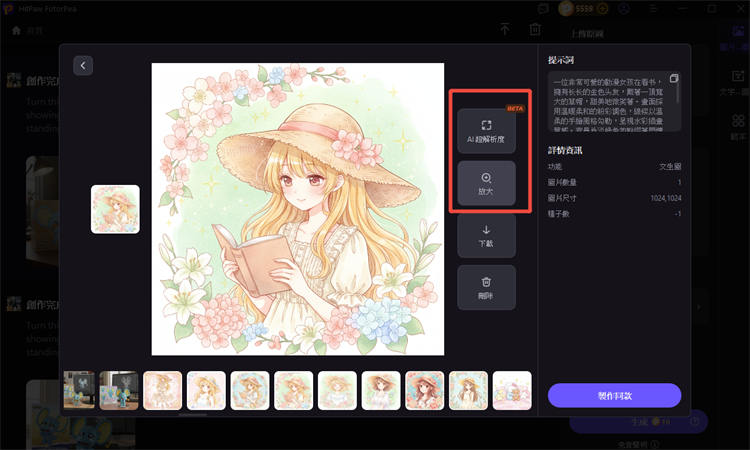The width and height of the screenshot is (750, 450).
Task: Click the small preview thumbnail left of the image
Action: click(115, 209)
